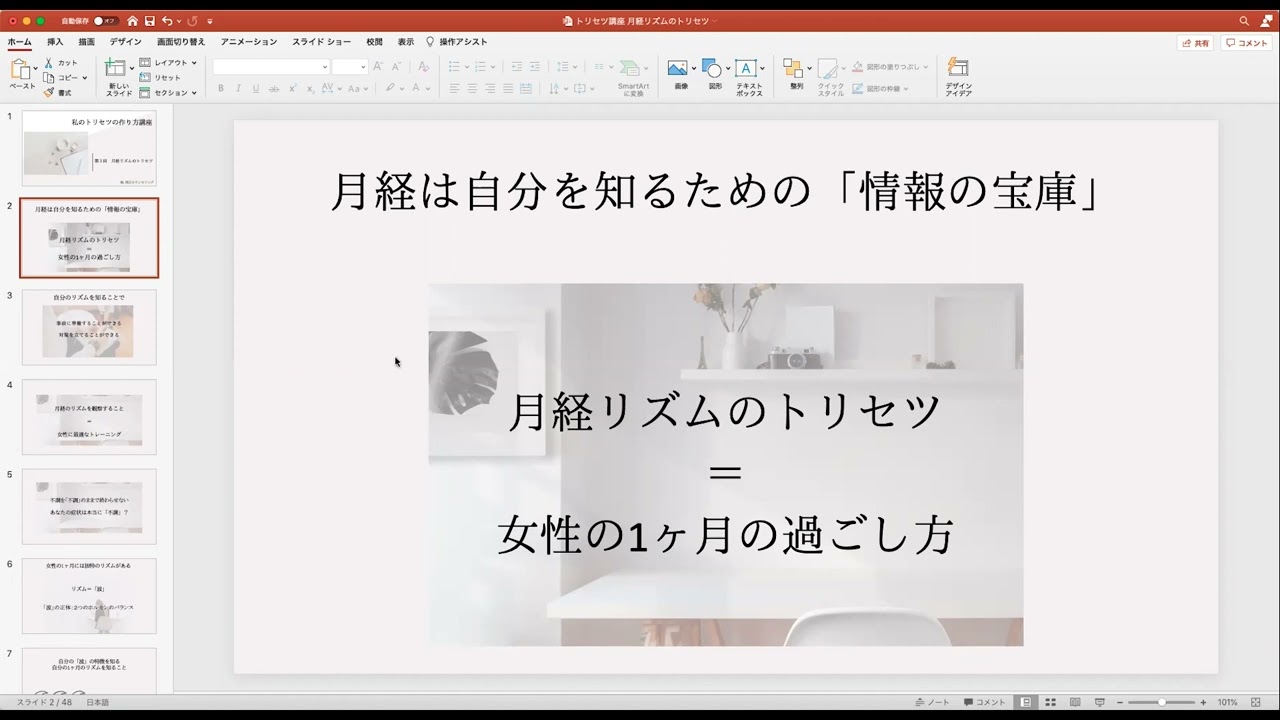This screenshot has height=720, width=1280.
Task: Toggle Strikethrough formatting
Action: pyautogui.click(x=273, y=88)
